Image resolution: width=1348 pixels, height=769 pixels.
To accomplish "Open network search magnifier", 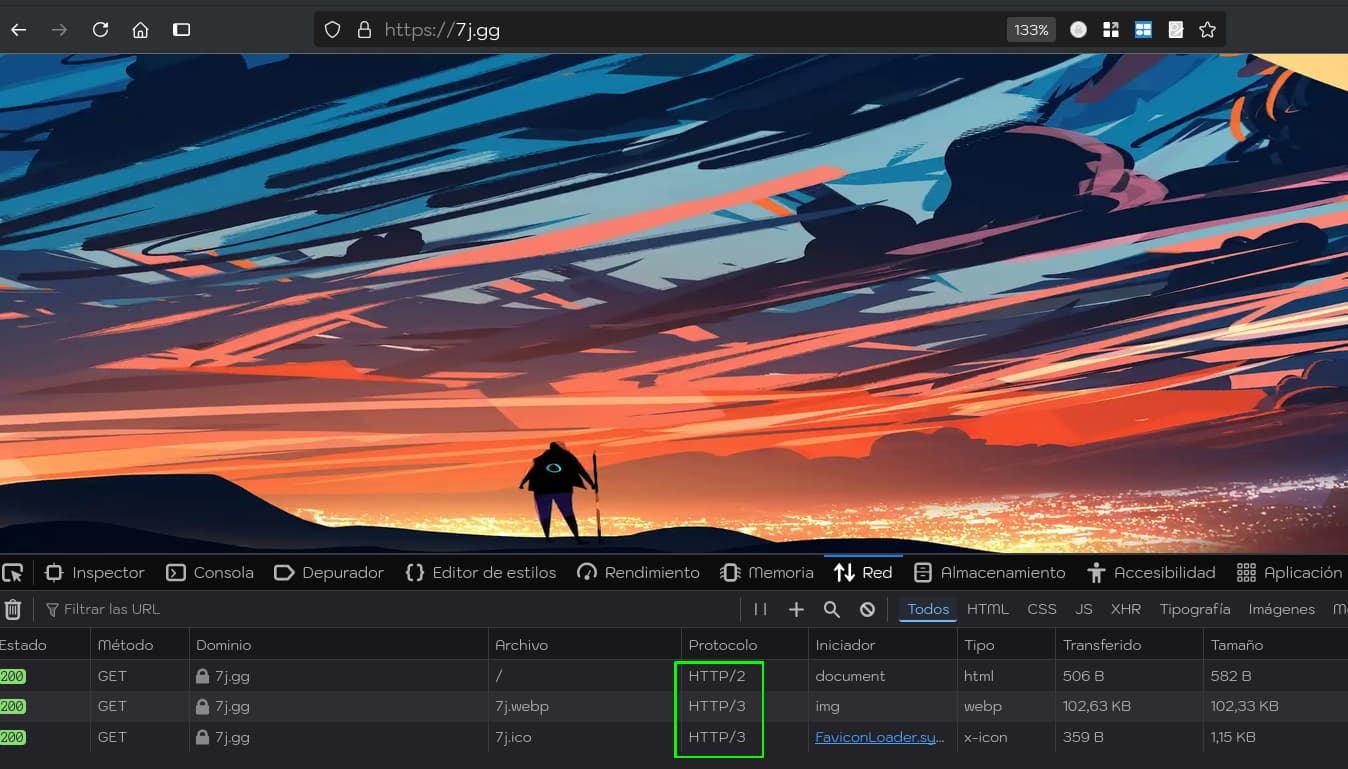I will [831, 609].
